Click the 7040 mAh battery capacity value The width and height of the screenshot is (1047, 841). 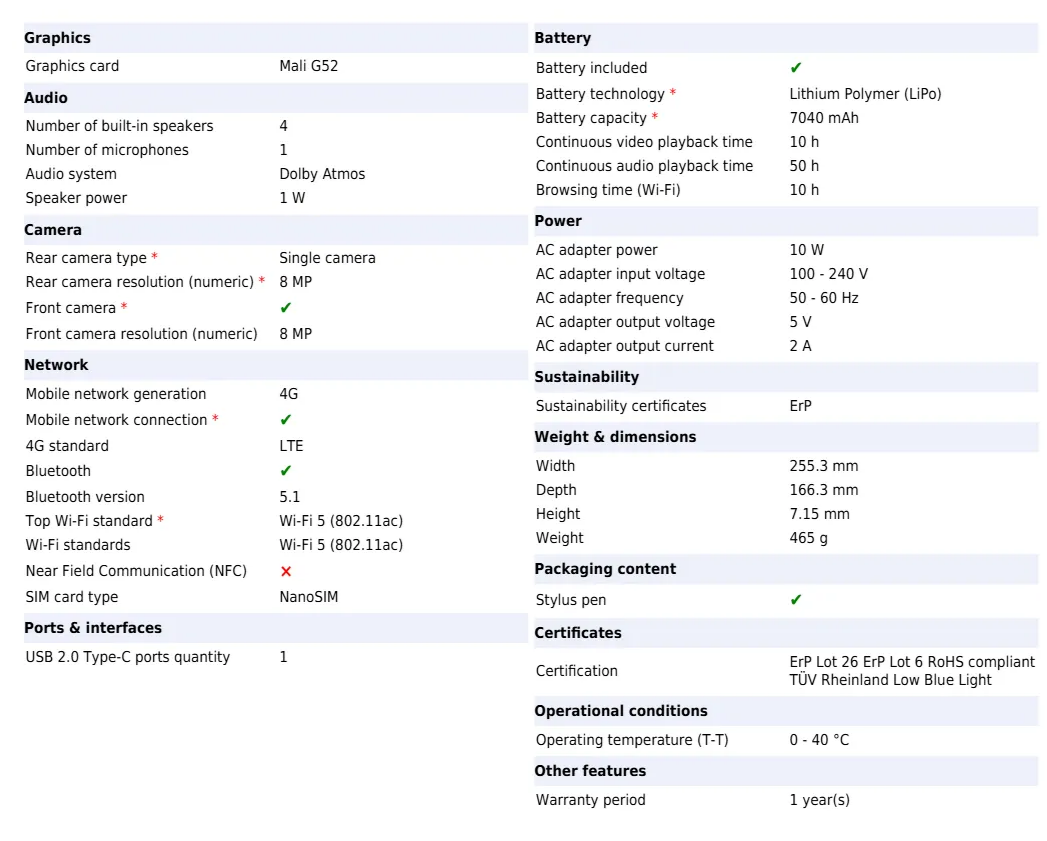pos(824,118)
